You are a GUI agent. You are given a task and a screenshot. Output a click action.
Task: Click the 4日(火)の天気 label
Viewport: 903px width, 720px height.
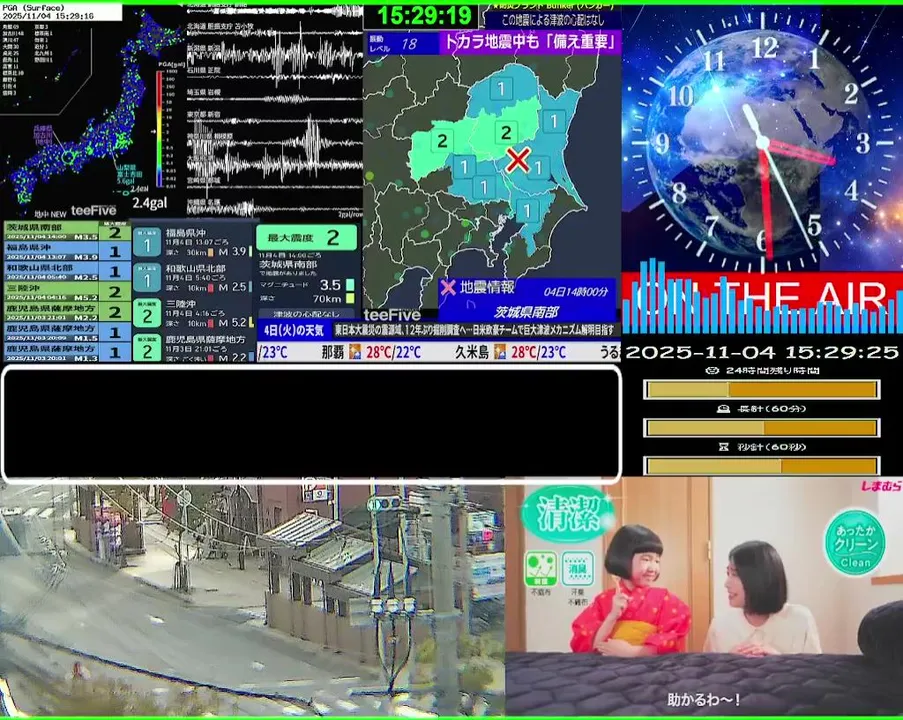point(294,329)
